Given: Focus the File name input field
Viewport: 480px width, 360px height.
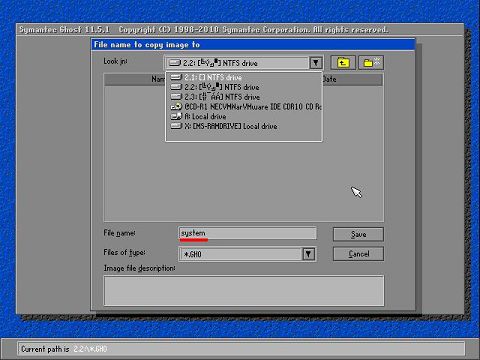Looking at the screenshot, I should click(x=247, y=233).
